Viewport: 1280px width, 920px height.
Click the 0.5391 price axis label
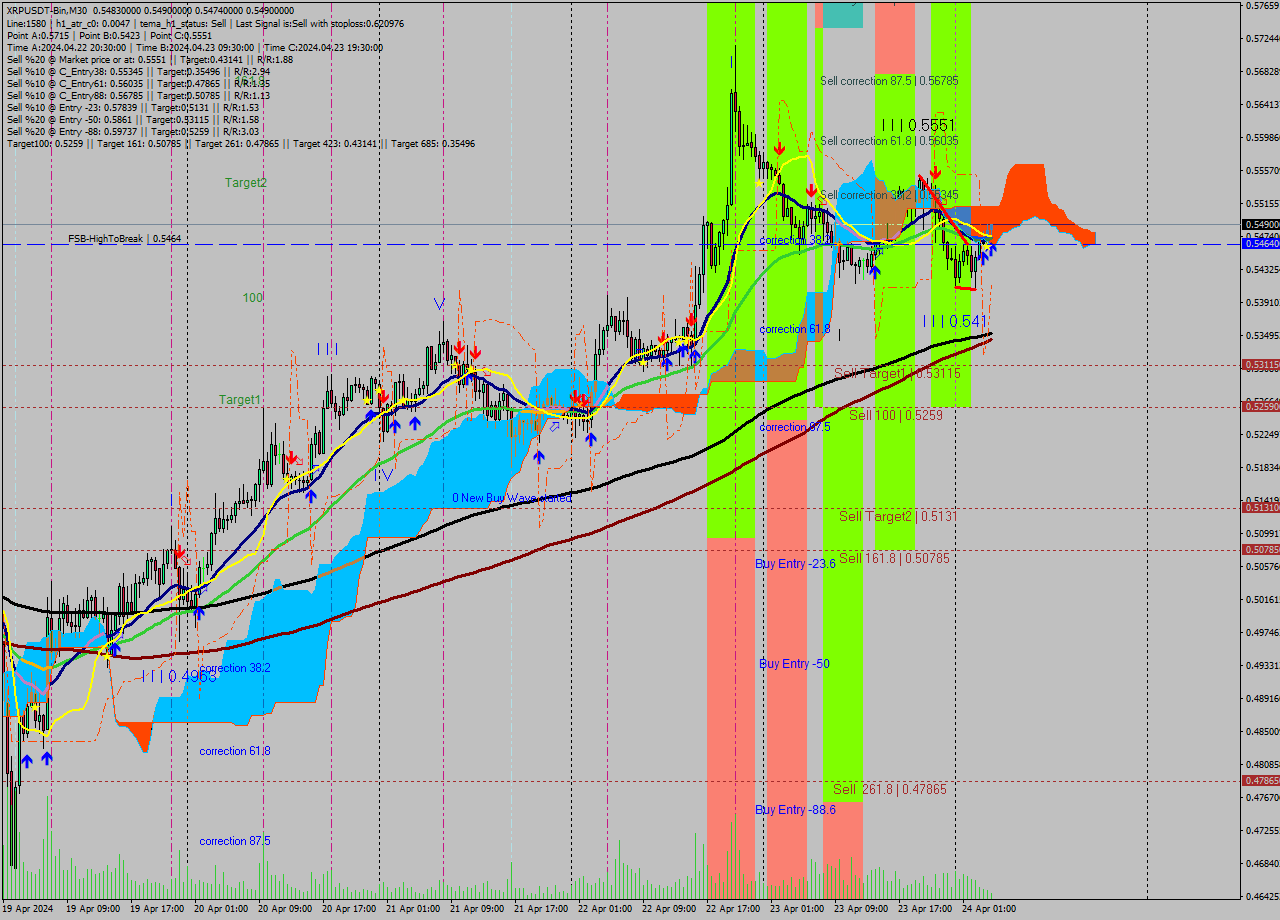1262,303
